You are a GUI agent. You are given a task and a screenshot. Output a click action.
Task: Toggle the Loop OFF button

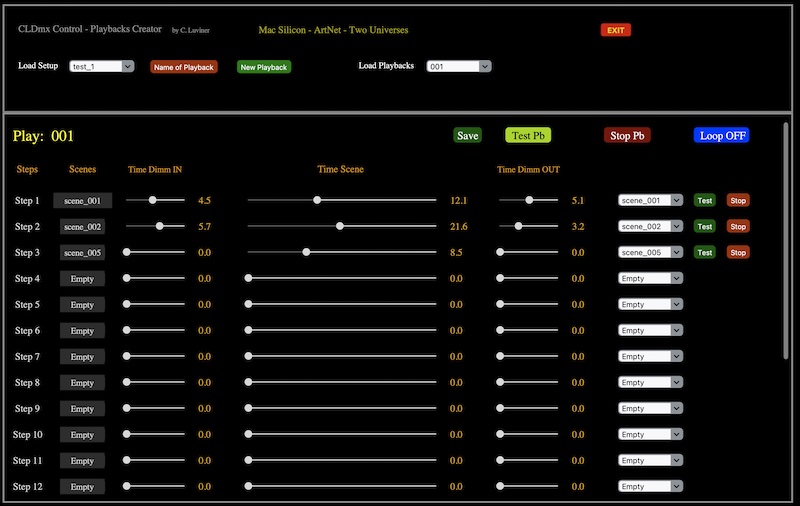point(721,135)
